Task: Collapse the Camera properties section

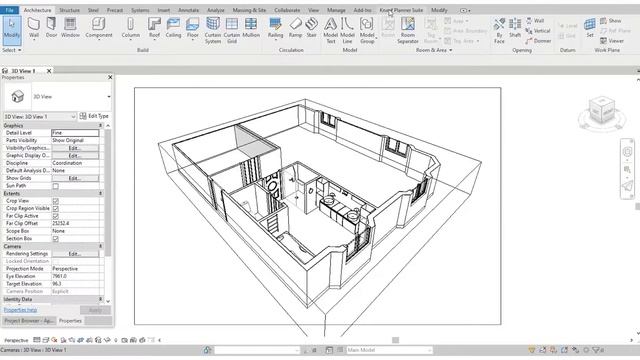Action: [x=101, y=246]
